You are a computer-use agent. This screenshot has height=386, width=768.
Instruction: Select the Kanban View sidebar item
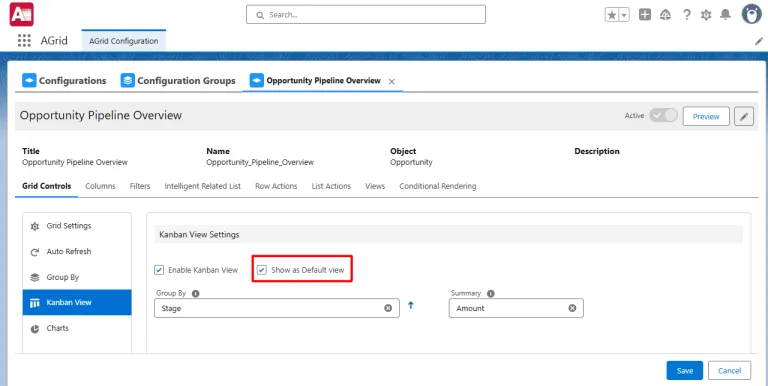(x=77, y=302)
